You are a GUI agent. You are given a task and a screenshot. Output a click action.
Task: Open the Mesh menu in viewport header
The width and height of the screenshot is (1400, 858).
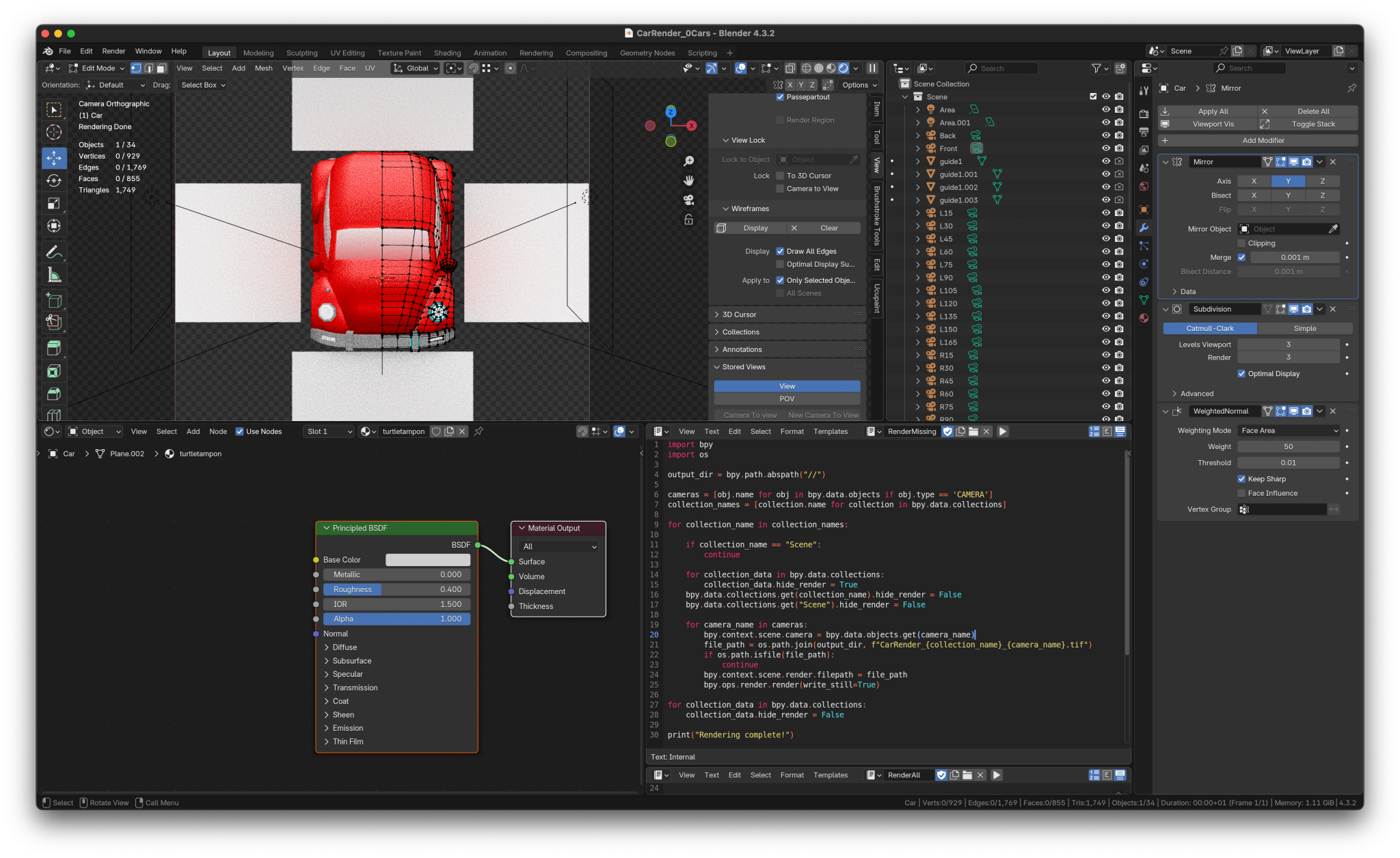263,68
